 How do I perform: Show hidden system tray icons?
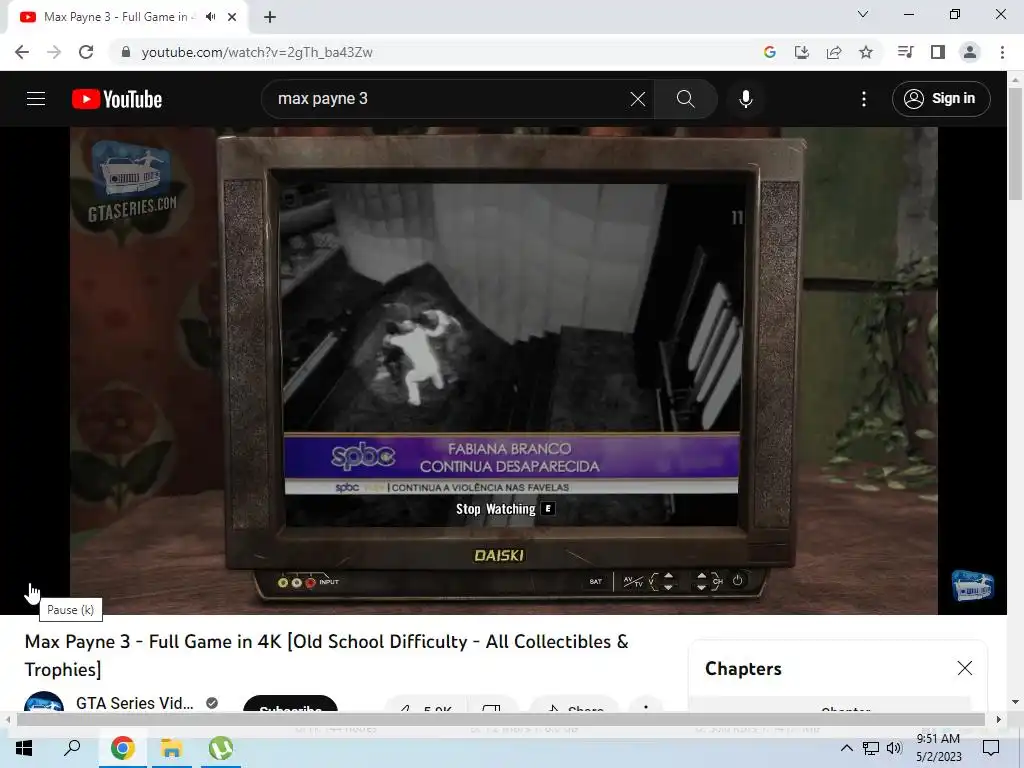[x=846, y=748]
